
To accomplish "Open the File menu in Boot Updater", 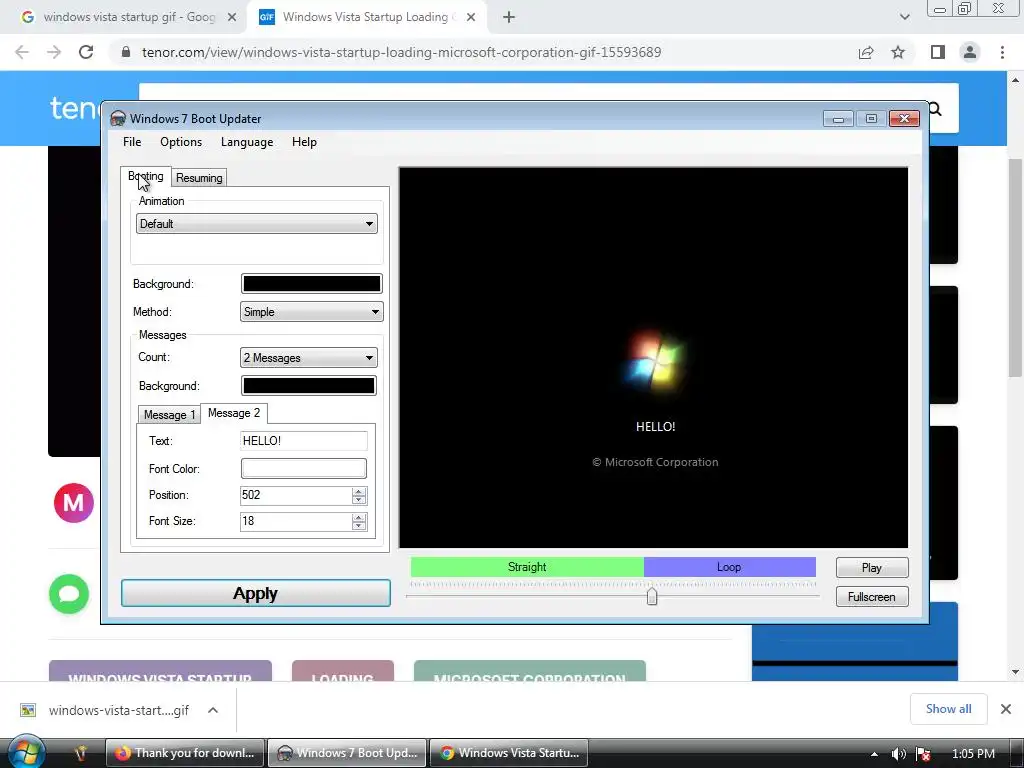I will point(132,142).
